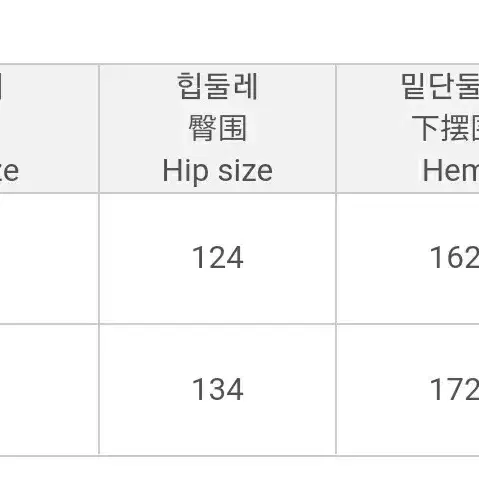Select the partially visible Hem header text
Image resolution: width=479 pixels, height=479 pixels.
coord(451,171)
